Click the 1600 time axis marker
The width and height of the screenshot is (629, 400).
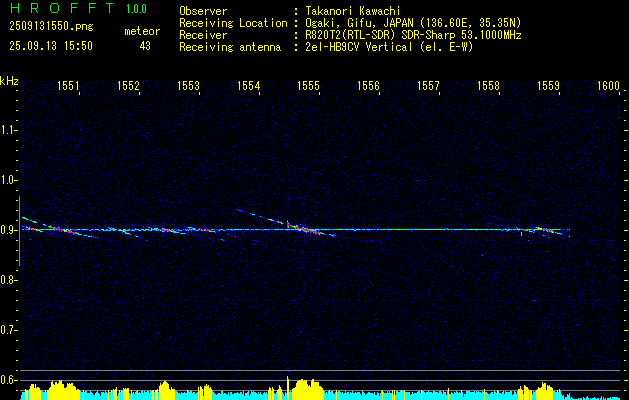click(x=609, y=86)
